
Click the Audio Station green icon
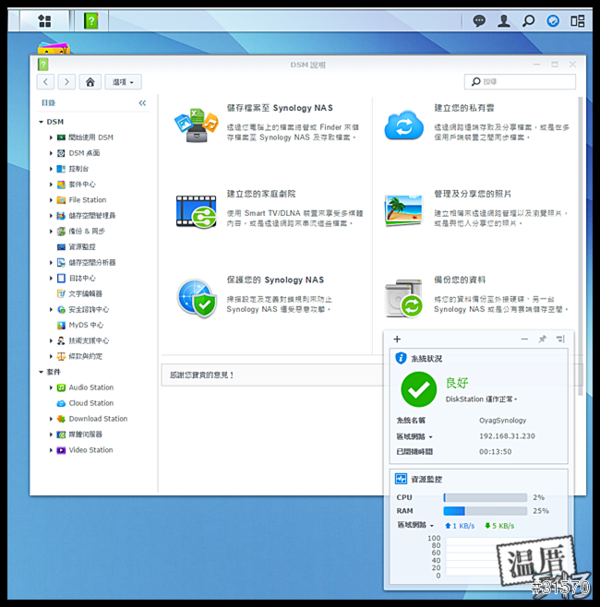[x=61, y=388]
